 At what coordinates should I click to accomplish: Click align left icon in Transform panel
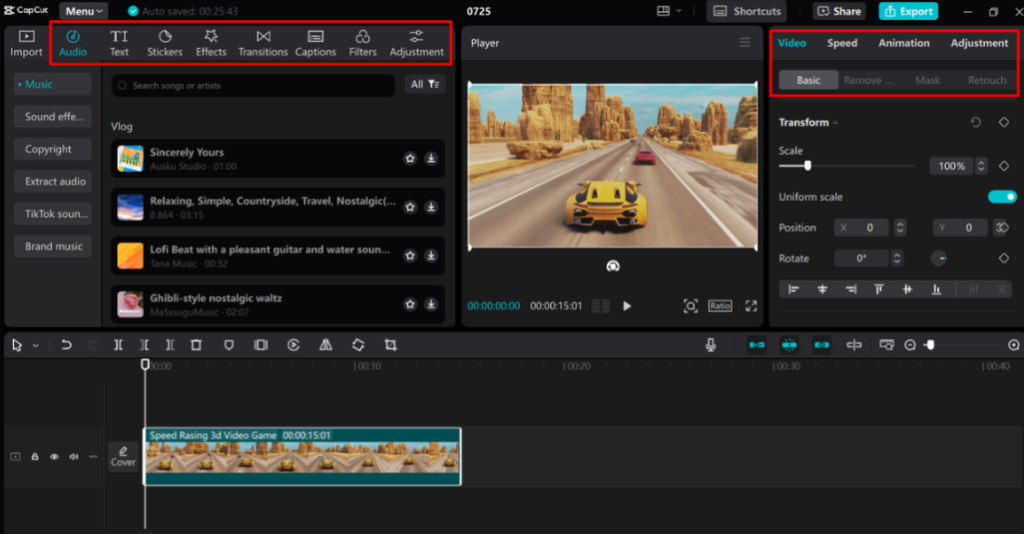point(793,289)
